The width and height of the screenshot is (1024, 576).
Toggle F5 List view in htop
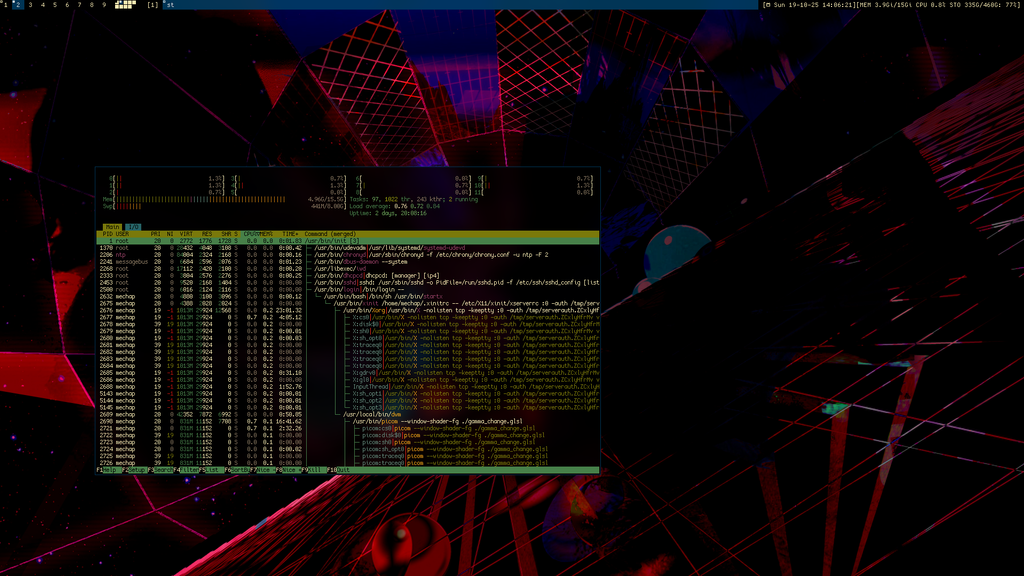tap(214, 469)
